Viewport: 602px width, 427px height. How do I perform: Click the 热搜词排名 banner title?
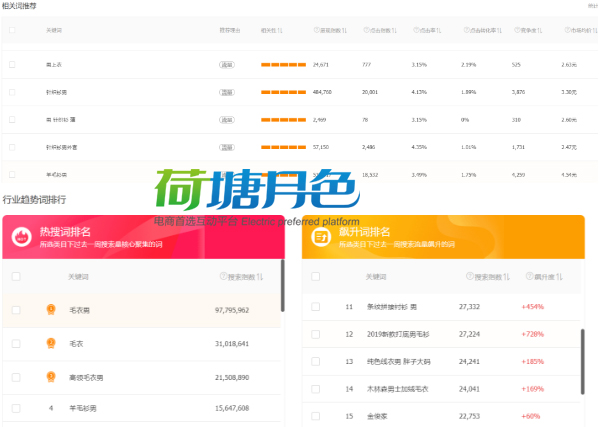(65, 232)
